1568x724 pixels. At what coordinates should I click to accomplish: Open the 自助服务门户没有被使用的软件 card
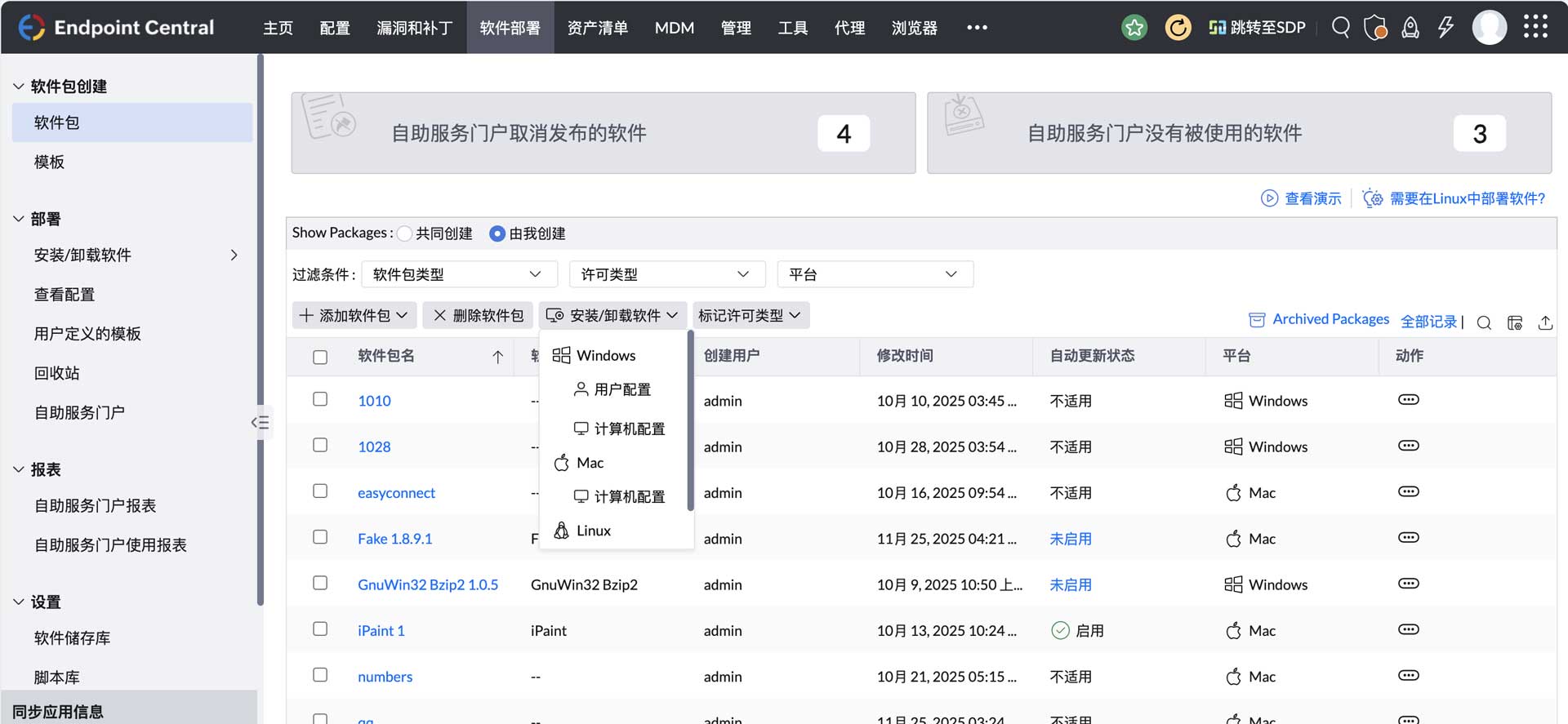tap(1239, 133)
